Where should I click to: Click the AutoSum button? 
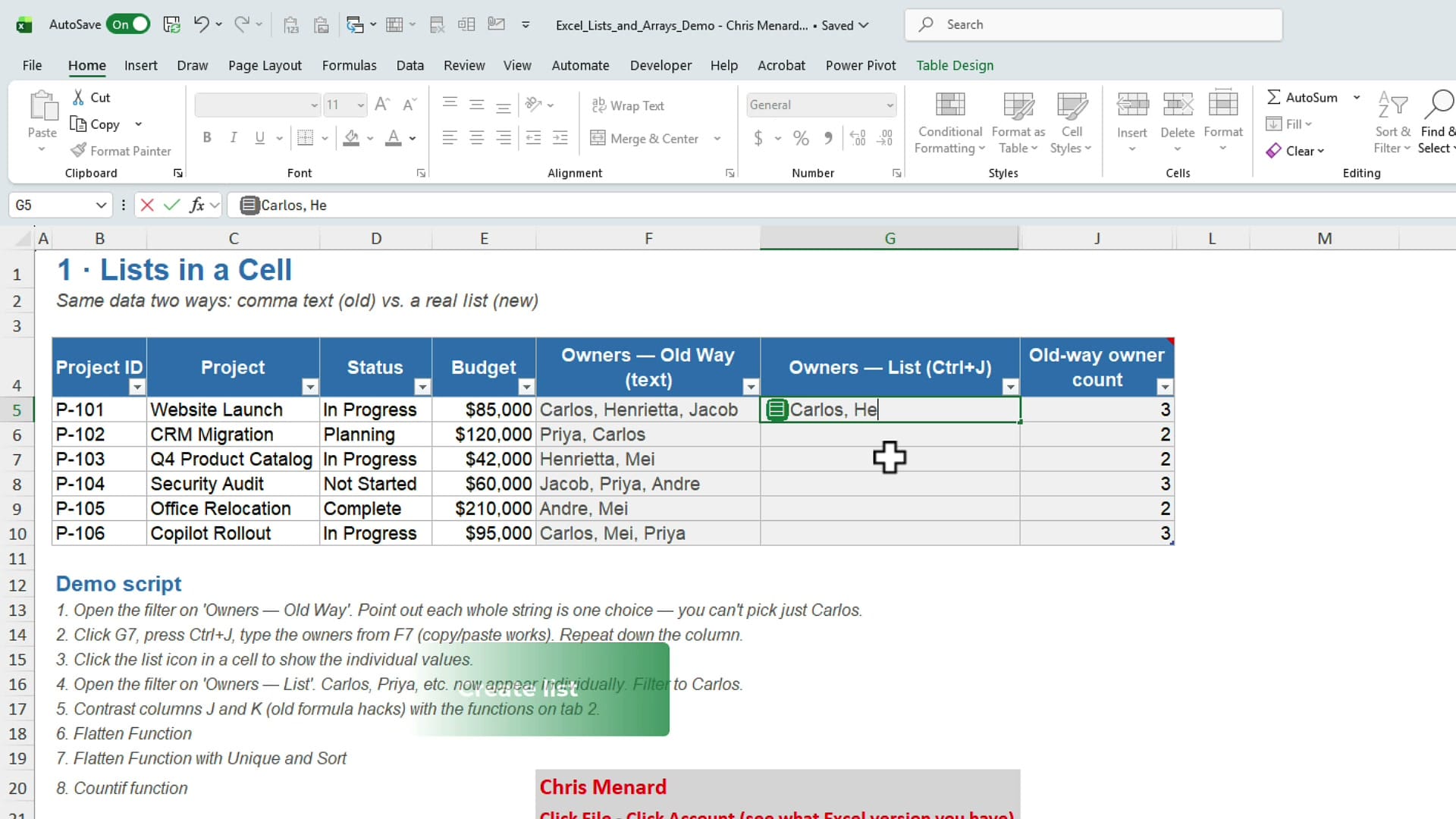tap(1302, 97)
